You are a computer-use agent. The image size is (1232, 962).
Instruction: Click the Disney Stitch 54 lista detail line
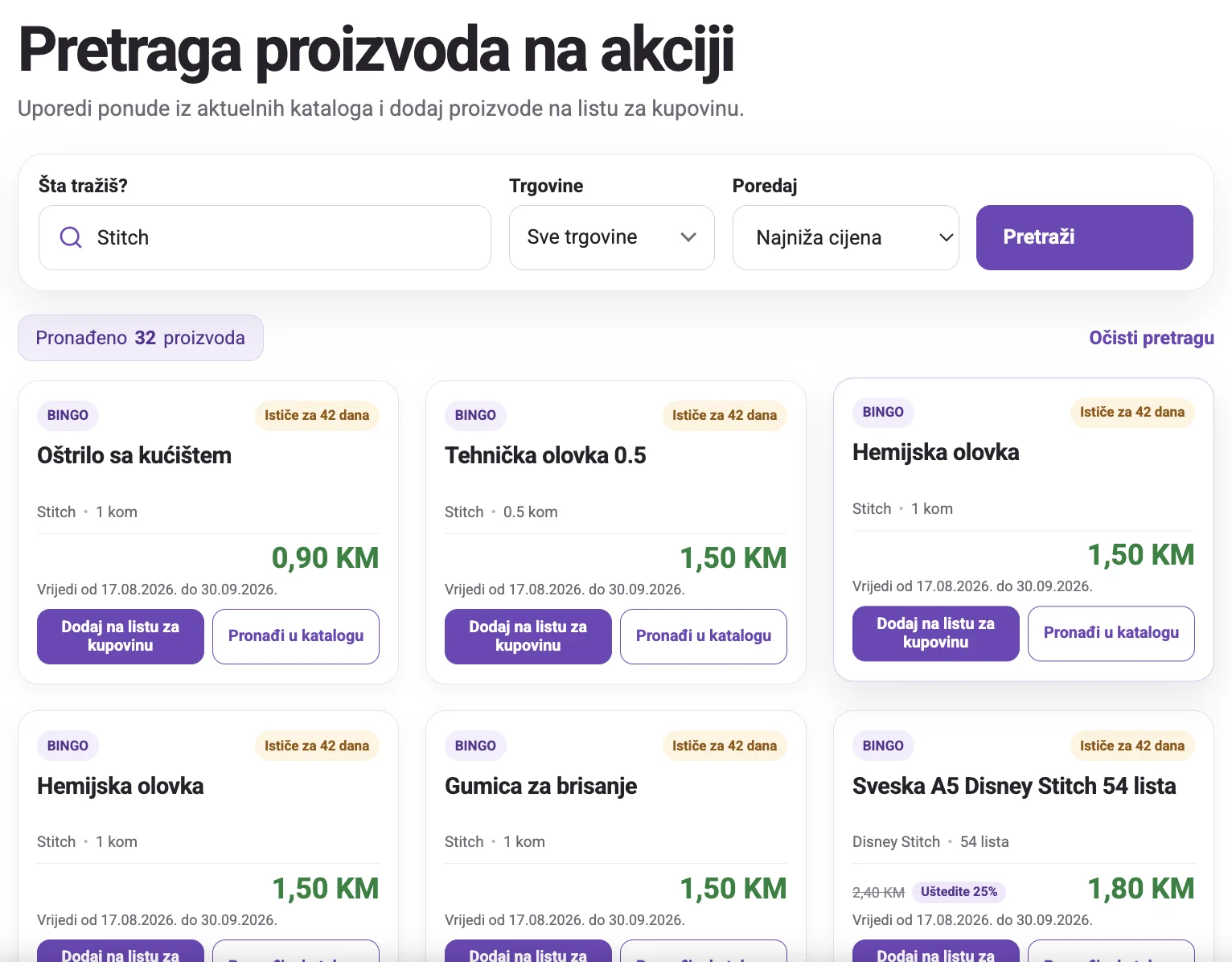tap(930, 841)
